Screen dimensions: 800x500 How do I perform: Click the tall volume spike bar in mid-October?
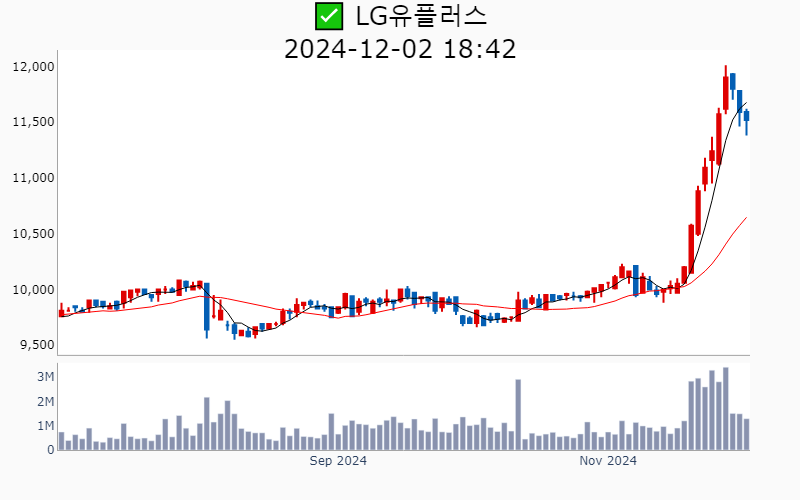pos(518,415)
